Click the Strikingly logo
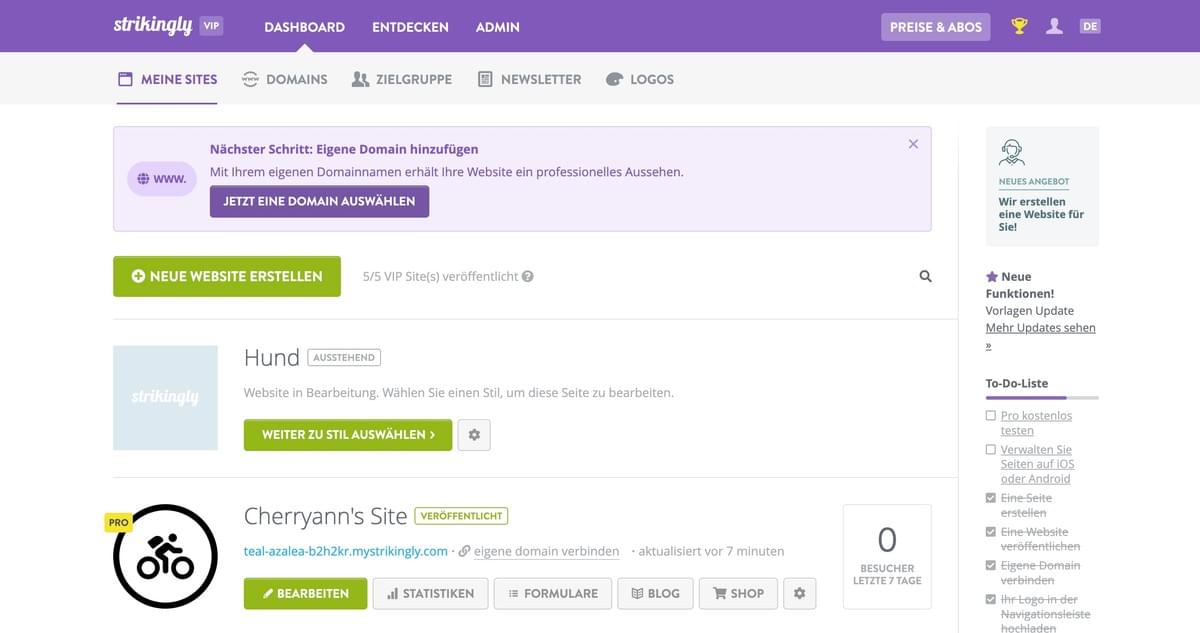Viewport: 1200px width, 633px height. coord(152,26)
